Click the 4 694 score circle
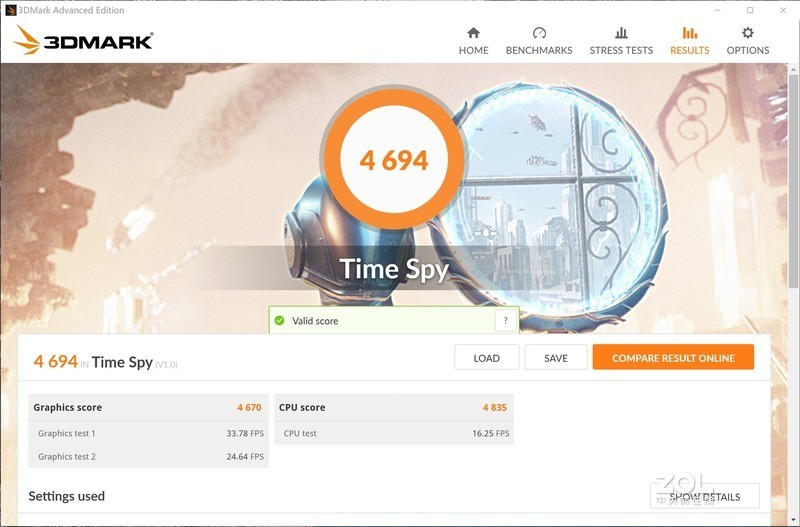Image resolution: width=800 pixels, height=527 pixels. (x=394, y=159)
